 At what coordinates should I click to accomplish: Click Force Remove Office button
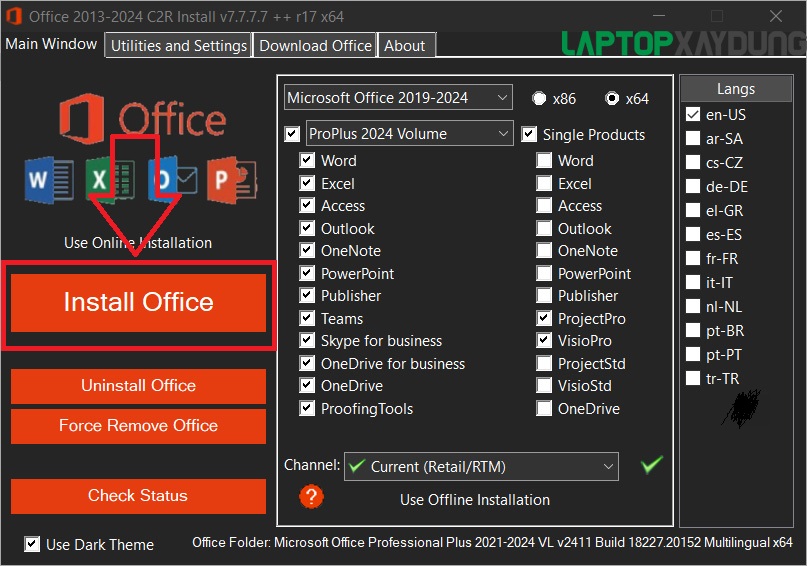coord(138,426)
